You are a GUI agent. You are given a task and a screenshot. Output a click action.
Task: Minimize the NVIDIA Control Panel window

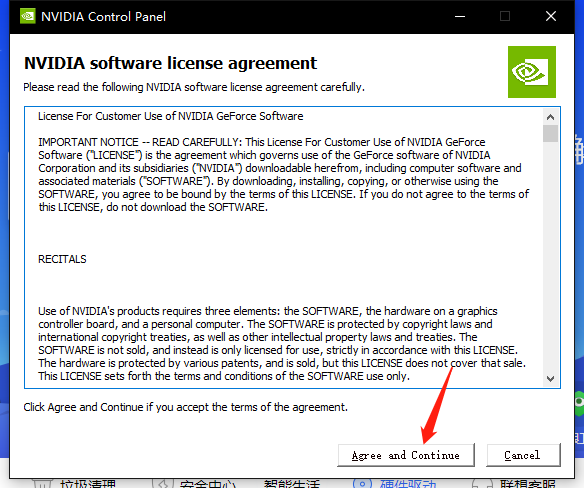(460, 16)
